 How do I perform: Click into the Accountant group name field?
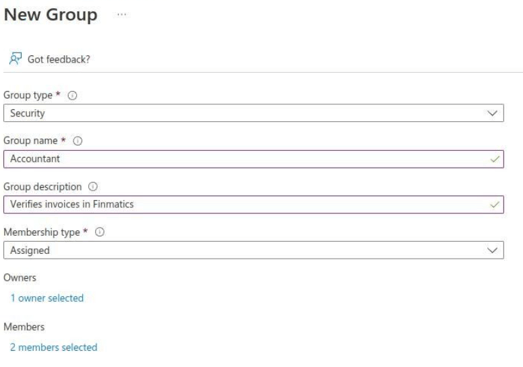pyautogui.click(x=253, y=159)
